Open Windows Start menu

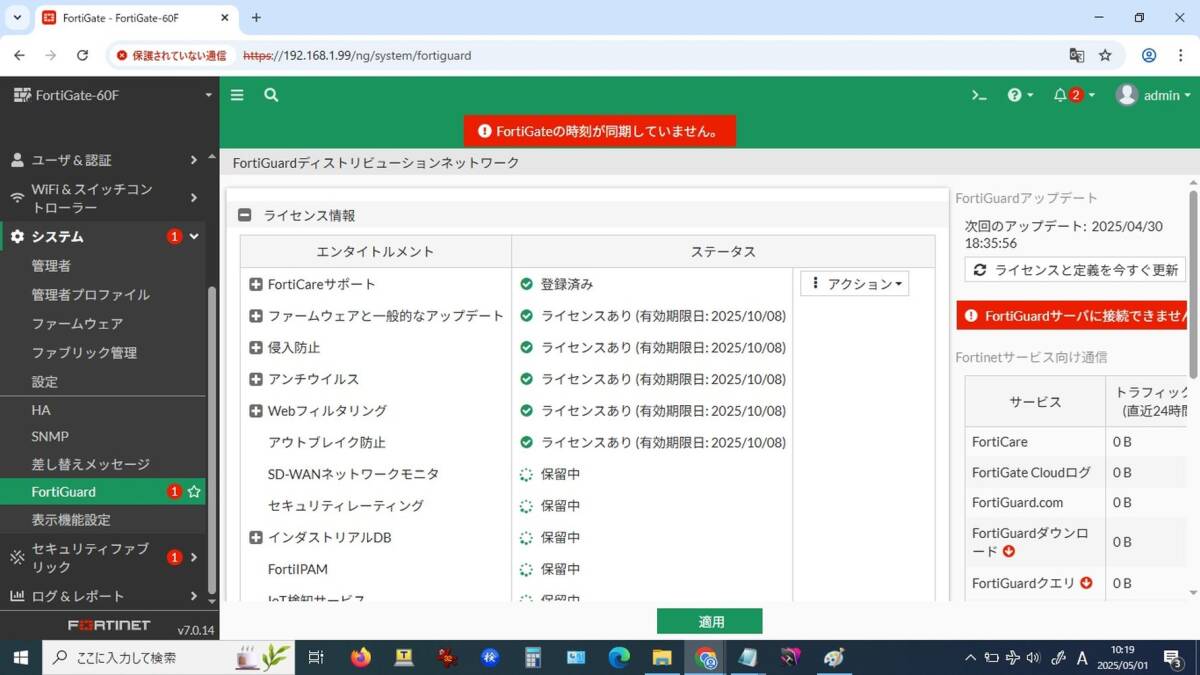click(x=20, y=657)
